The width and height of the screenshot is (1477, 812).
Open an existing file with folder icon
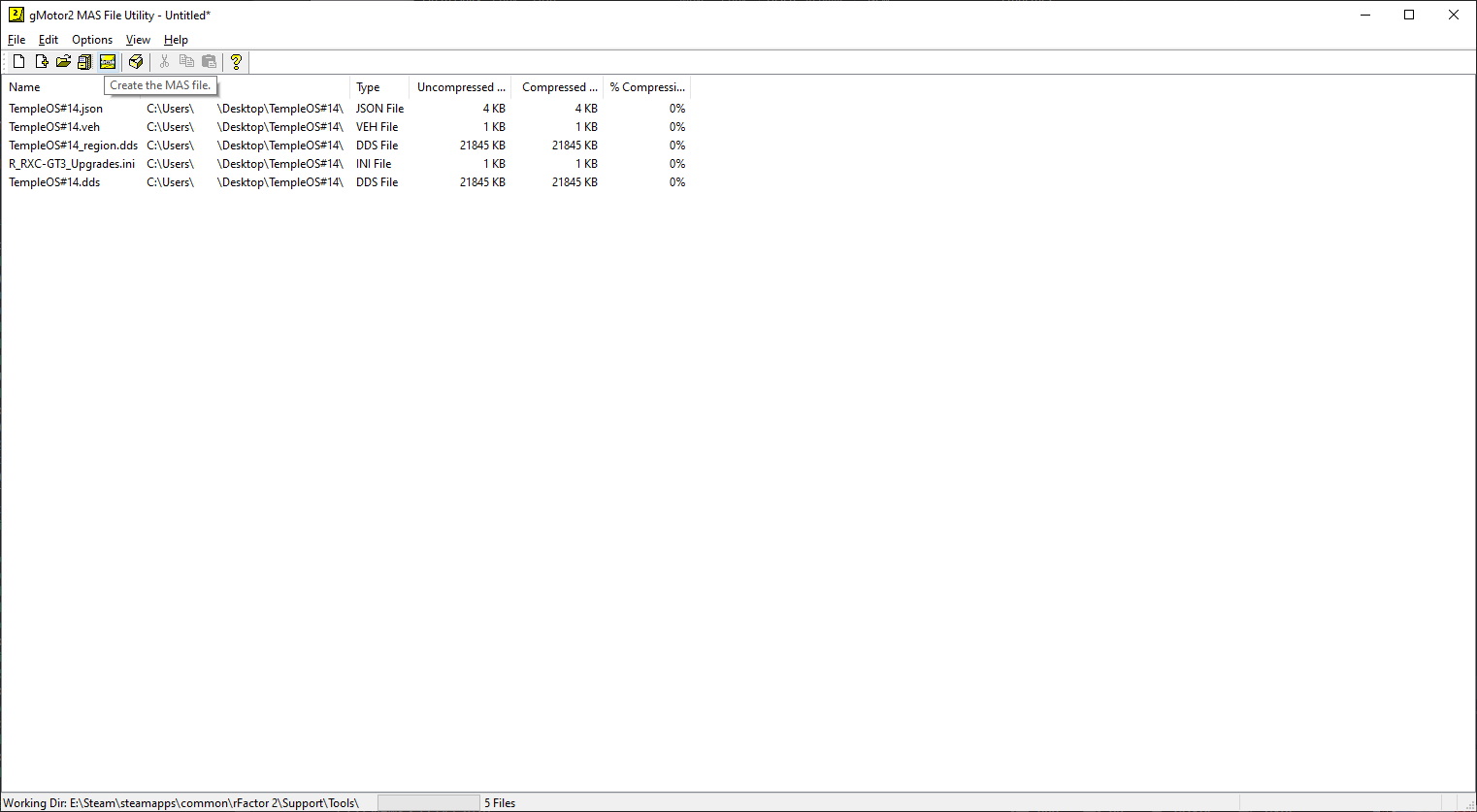click(63, 62)
